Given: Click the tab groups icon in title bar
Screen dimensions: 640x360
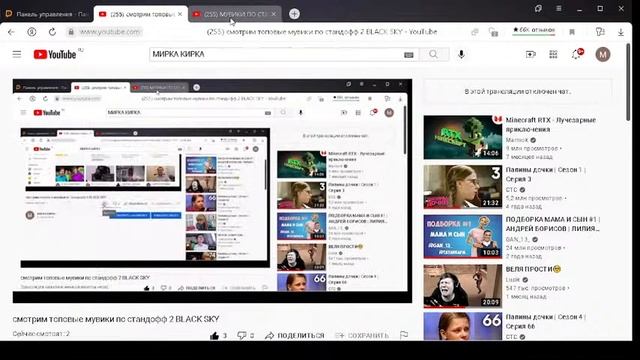Looking at the screenshot, I should (538, 8).
